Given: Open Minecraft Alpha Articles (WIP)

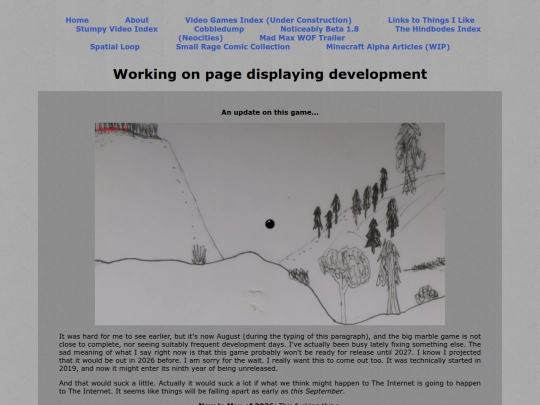Looking at the screenshot, I should point(388,47).
